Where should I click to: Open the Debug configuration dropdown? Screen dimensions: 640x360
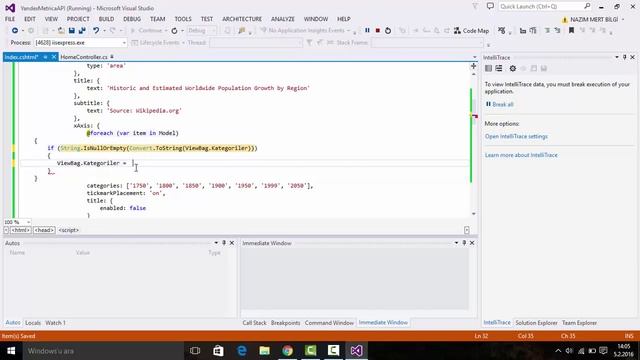click(x=213, y=31)
